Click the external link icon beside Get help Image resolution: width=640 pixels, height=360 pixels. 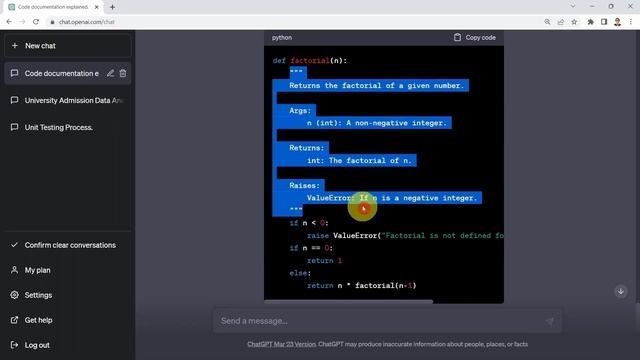[14, 320]
